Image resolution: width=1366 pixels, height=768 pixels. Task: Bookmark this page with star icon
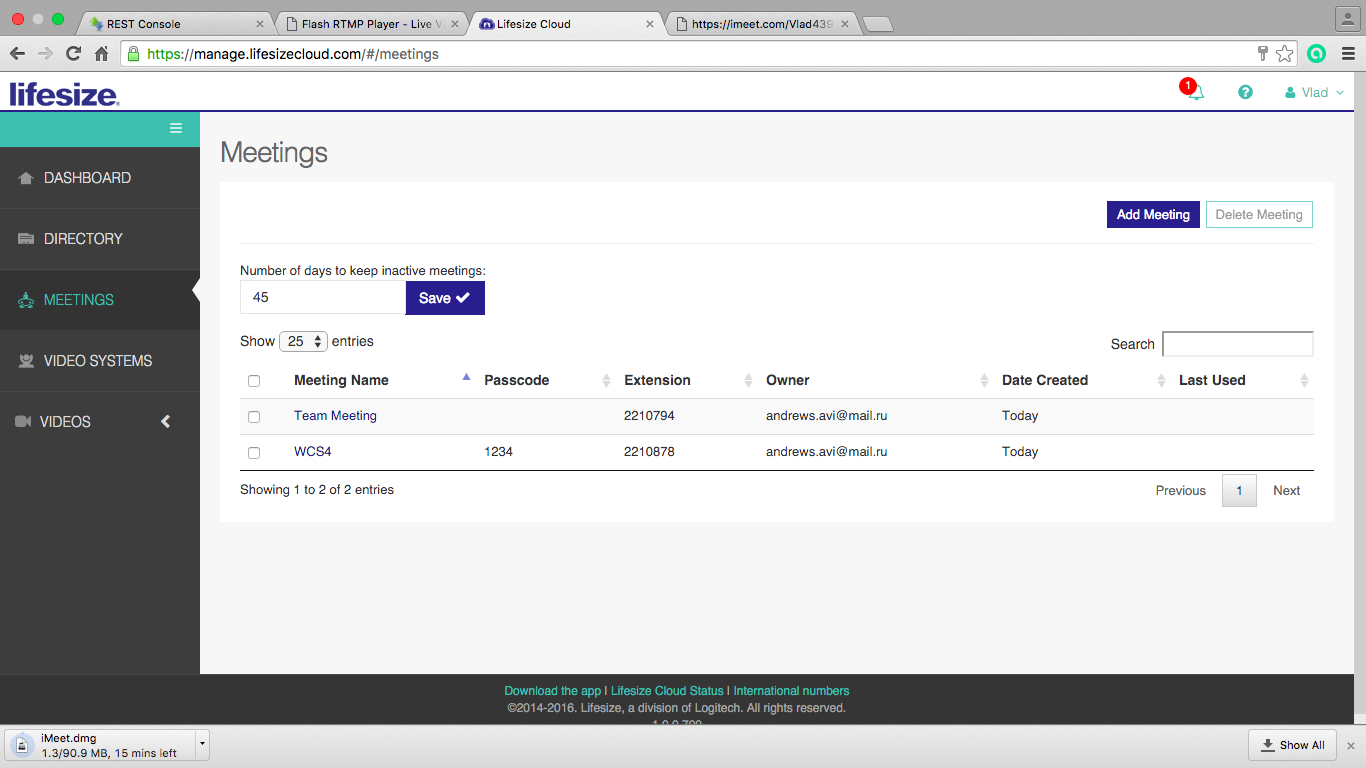[x=1285, y=54]
